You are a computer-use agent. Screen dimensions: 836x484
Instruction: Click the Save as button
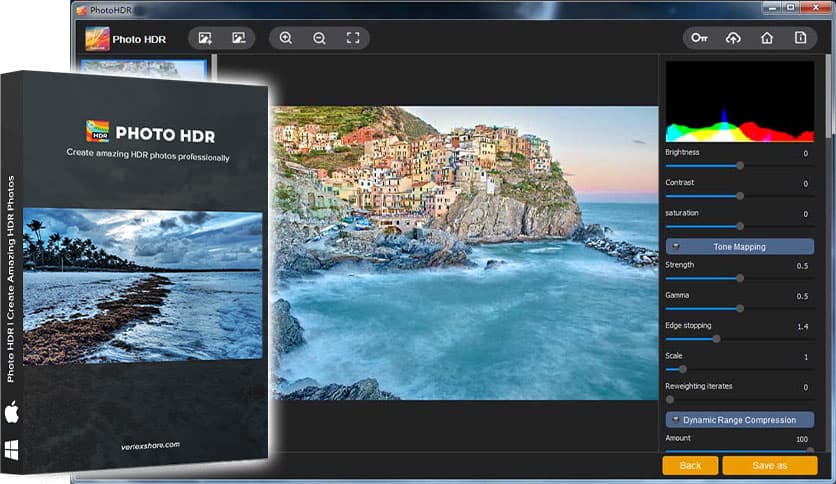769,465
